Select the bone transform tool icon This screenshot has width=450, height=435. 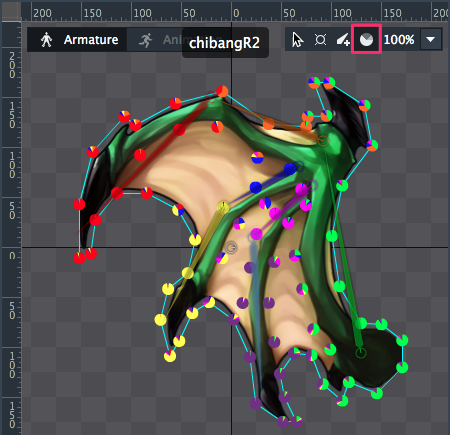[x=320, y=40]
